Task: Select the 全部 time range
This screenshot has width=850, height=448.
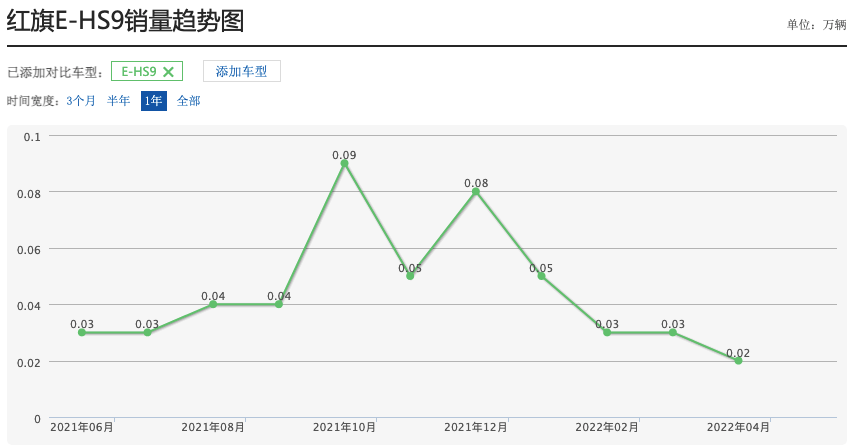Action: pyautogui.click(x=189, y=101)
